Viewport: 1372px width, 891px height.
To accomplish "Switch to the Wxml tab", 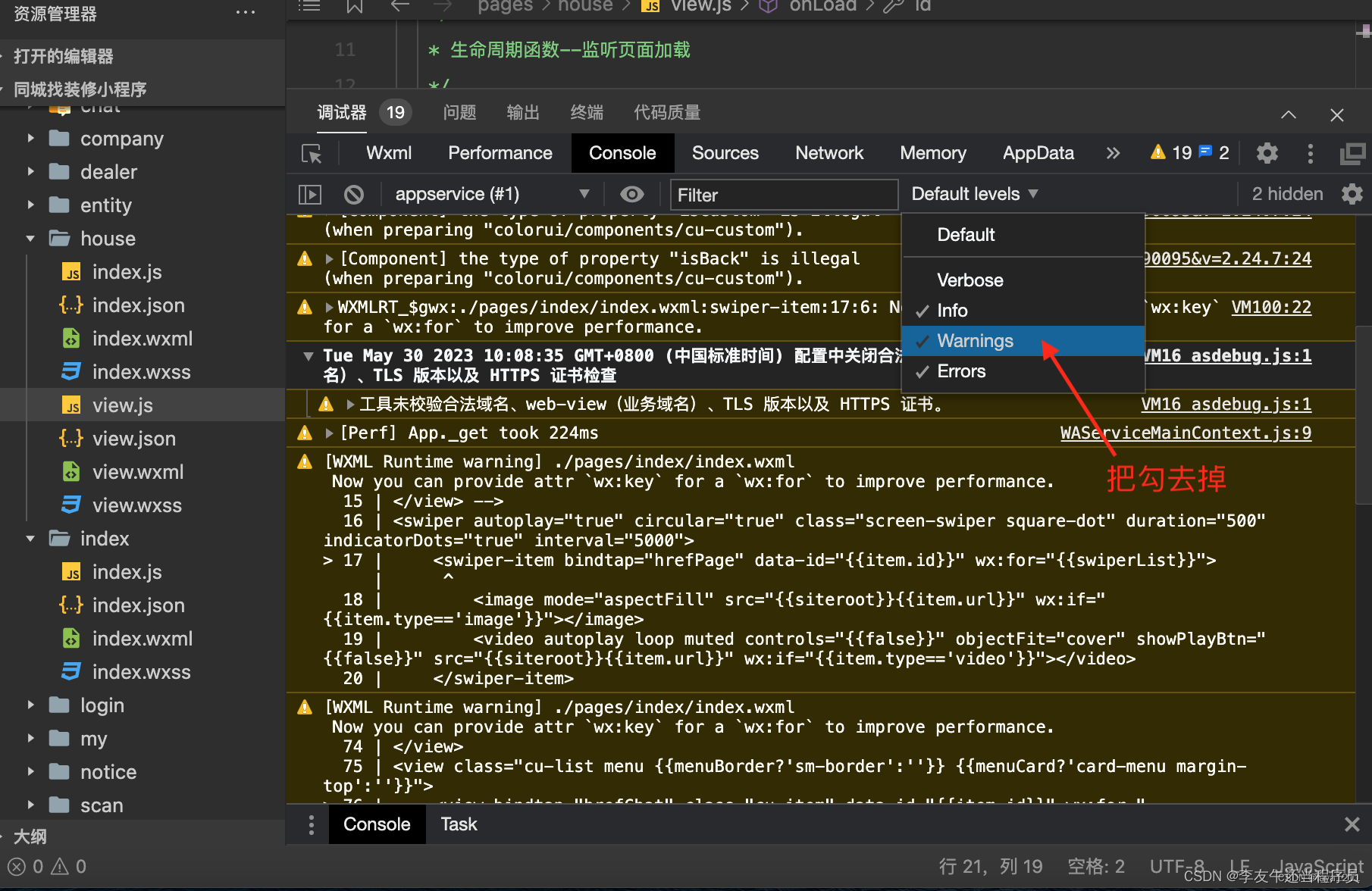I will (x=389, y=153).
